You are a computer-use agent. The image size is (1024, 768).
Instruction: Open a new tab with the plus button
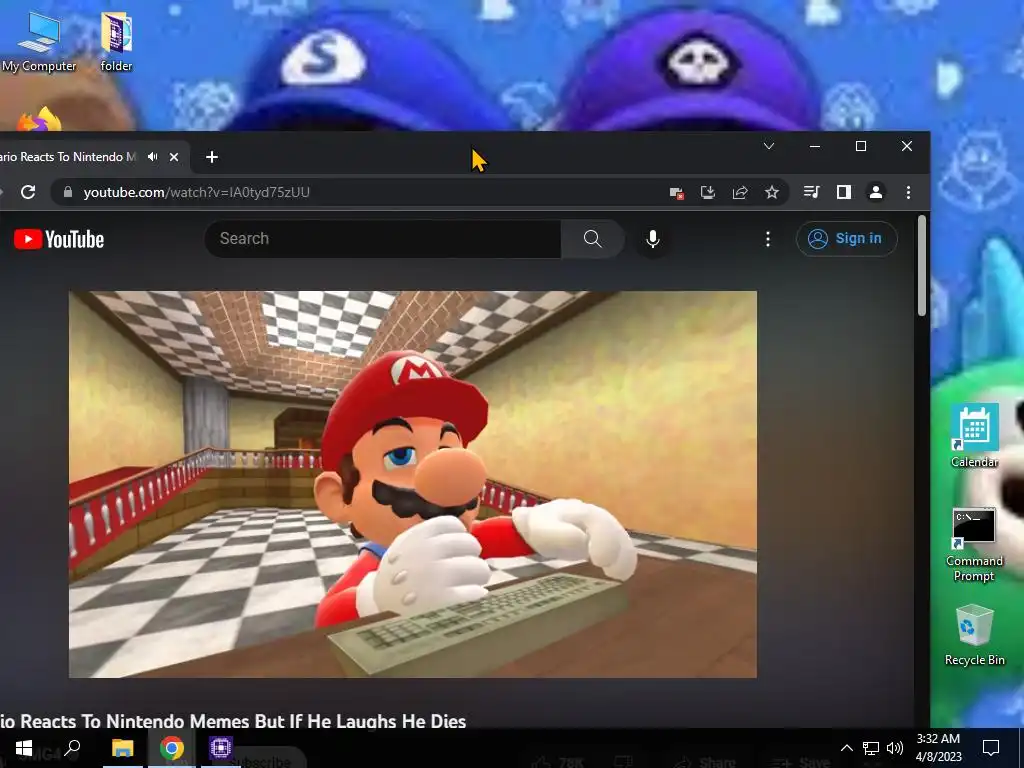pyautogui.click(x=212, y=157)
